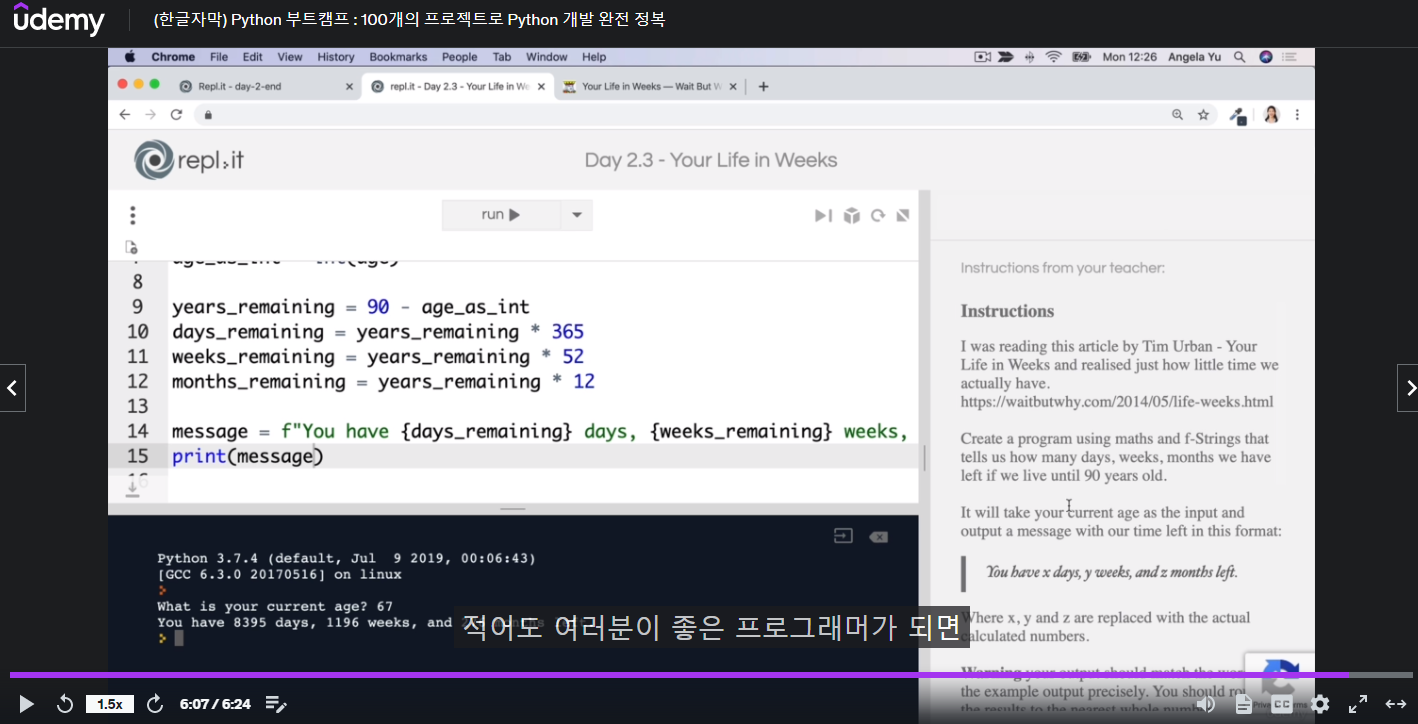This screenshot has height=724, width=1418.
Task: Click the editor refresh icon
Action: tap(878, 215)
